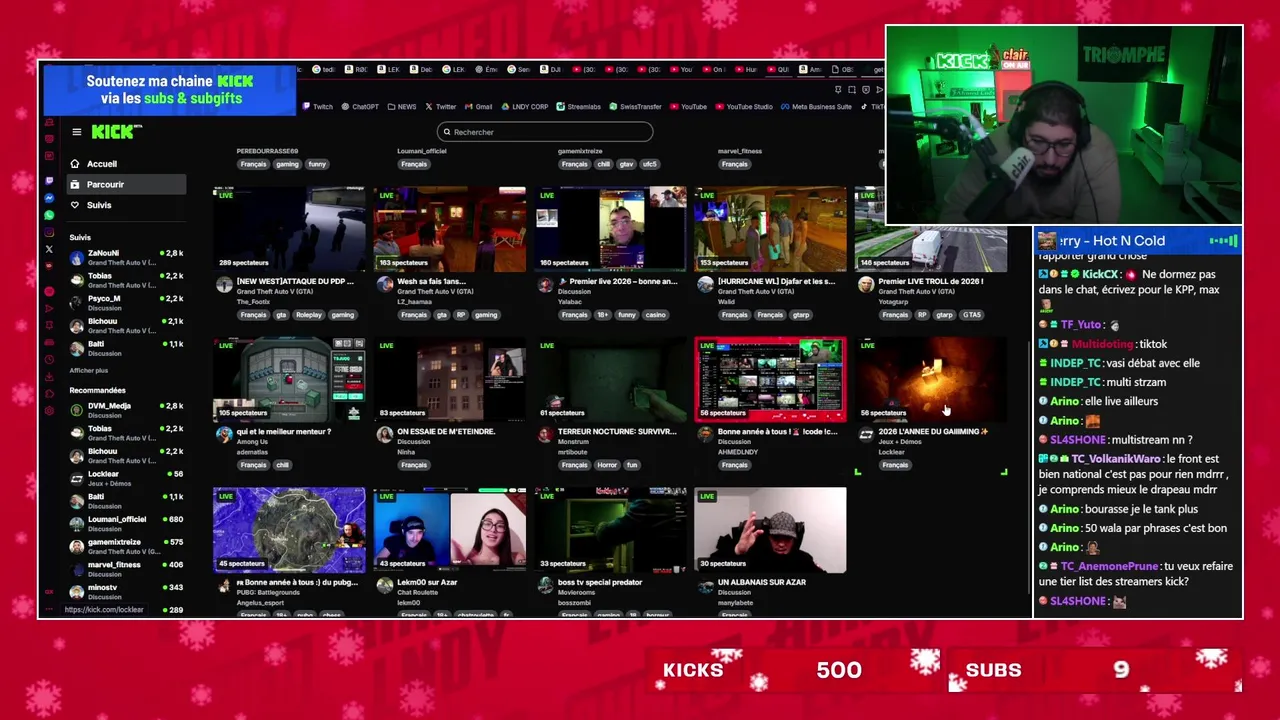
Task: Click the Roleplay tag under The_Footix
Action: click(309, 315)
